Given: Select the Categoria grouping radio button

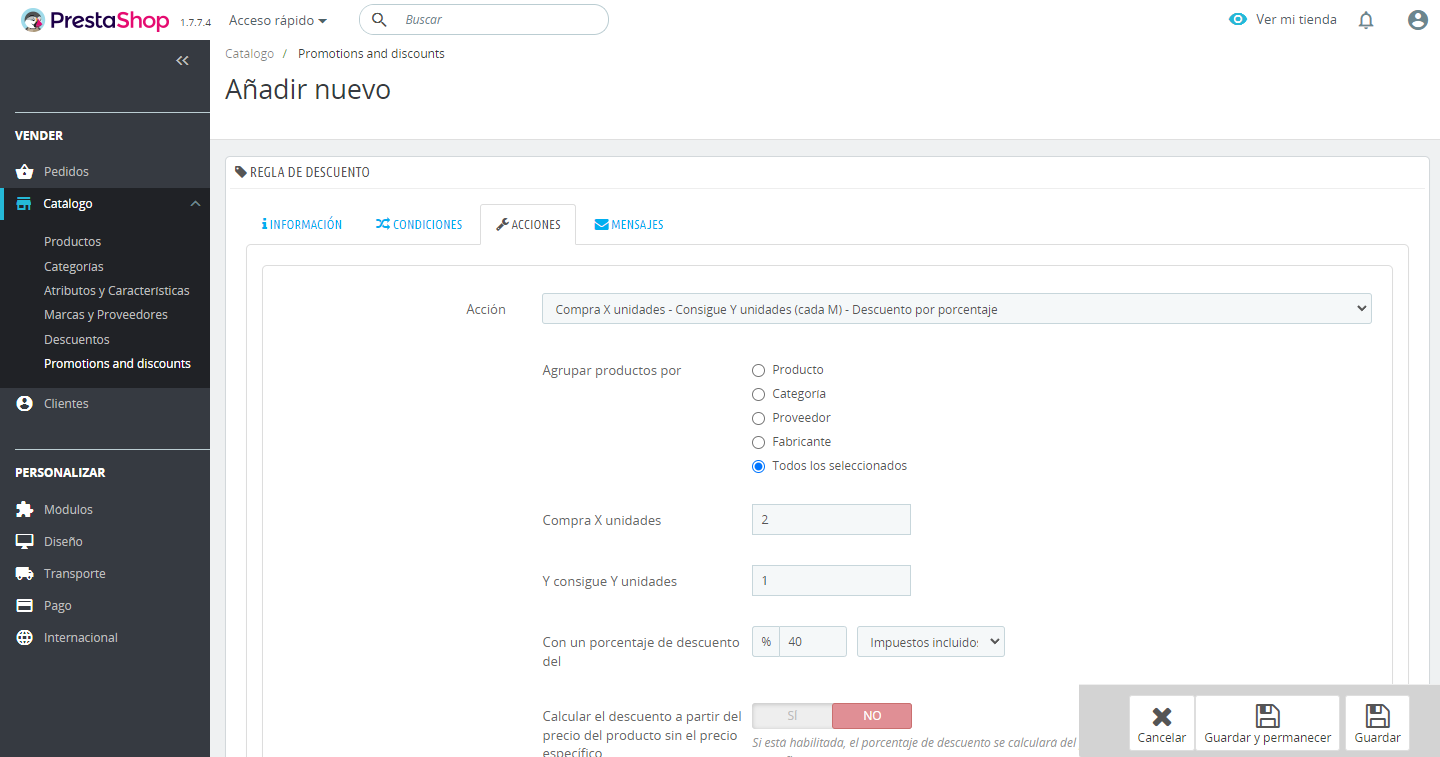Looking at the screenshot, I should (758, 394).
